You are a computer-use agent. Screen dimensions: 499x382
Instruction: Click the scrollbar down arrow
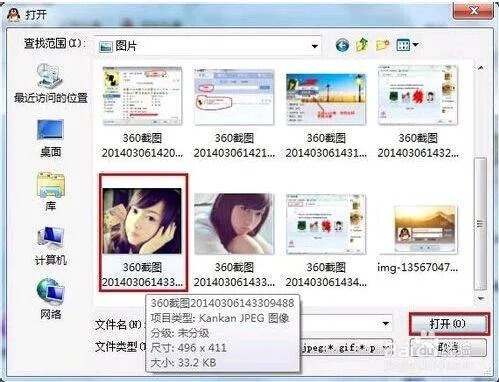point(480,298)
